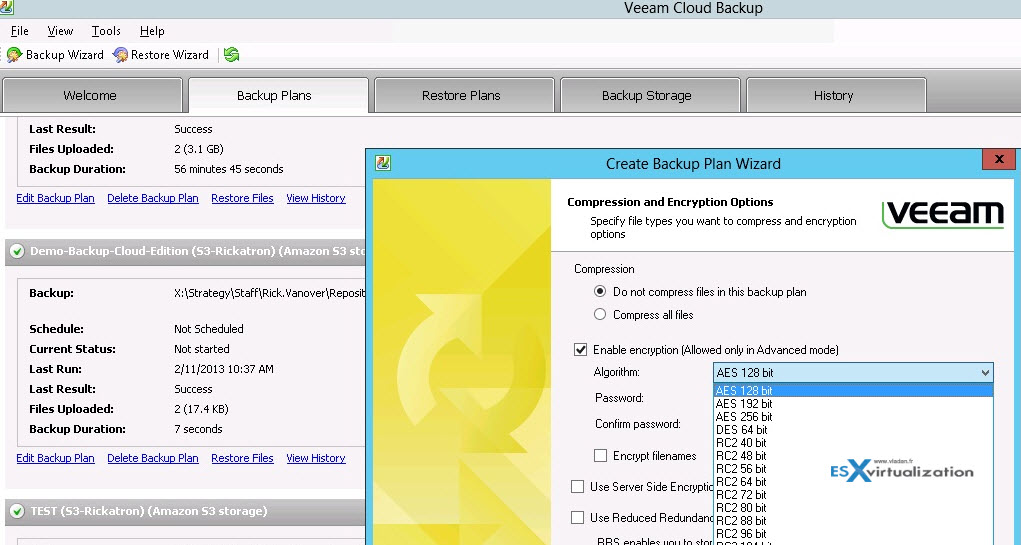Choose RC2 64 bit in algorithm list
This screenshot has height=545, width=1021.
[853, 482]
